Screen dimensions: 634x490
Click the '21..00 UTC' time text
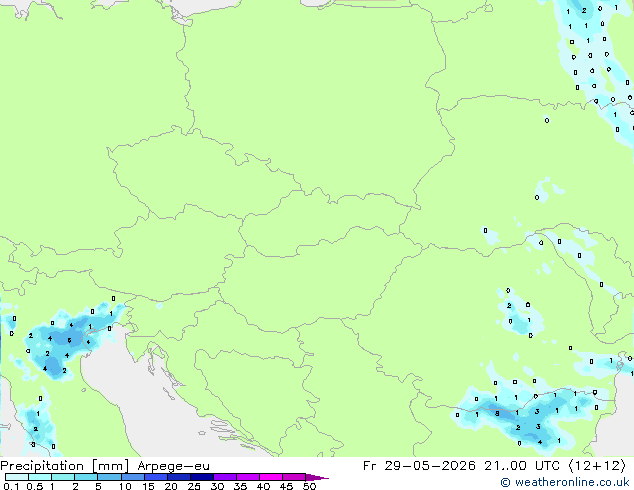(x=522, y=466)
